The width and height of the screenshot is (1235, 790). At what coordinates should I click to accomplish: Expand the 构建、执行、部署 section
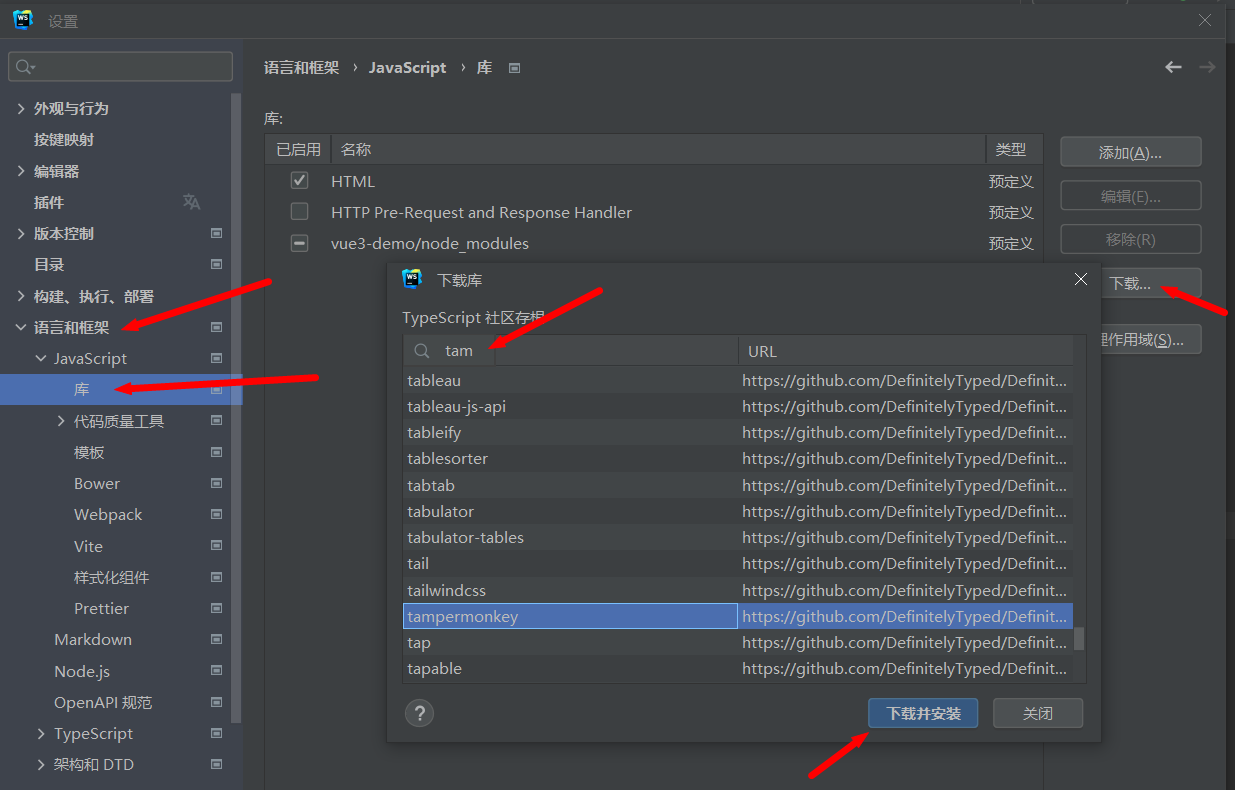pyautogui.click(x=21, y=296)
